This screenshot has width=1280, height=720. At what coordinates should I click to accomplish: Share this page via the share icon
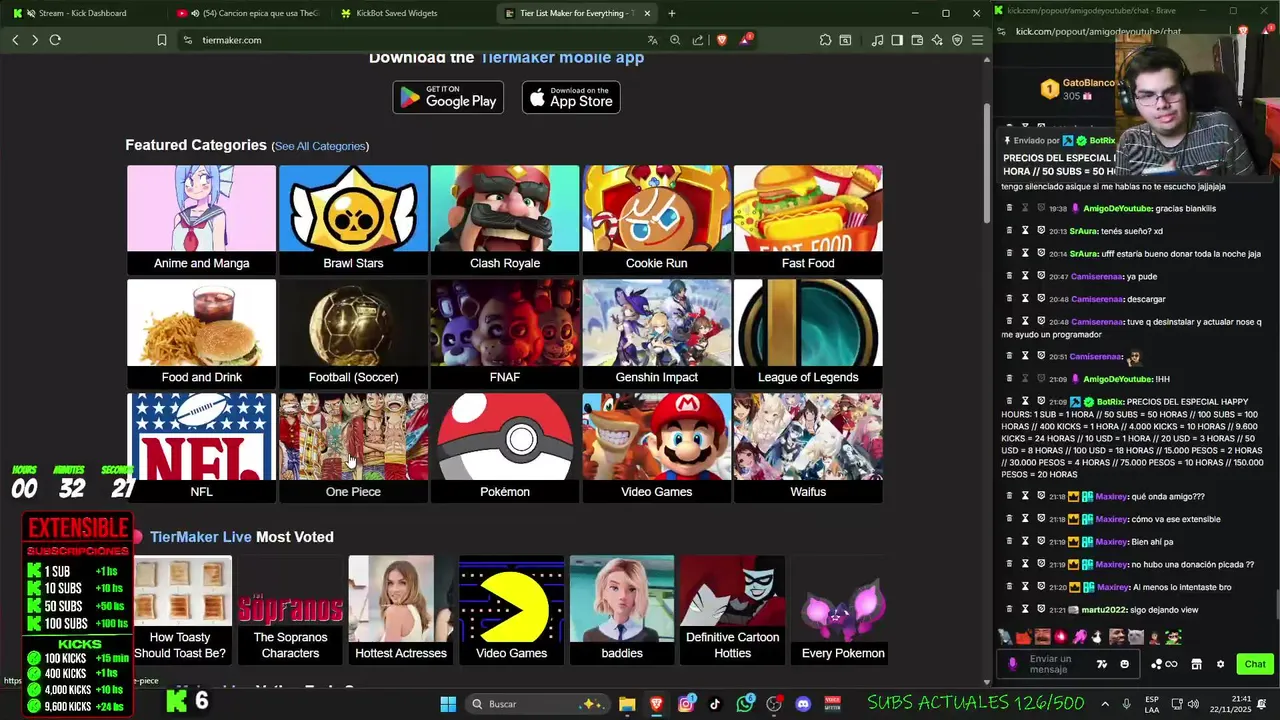coord(698,40)
